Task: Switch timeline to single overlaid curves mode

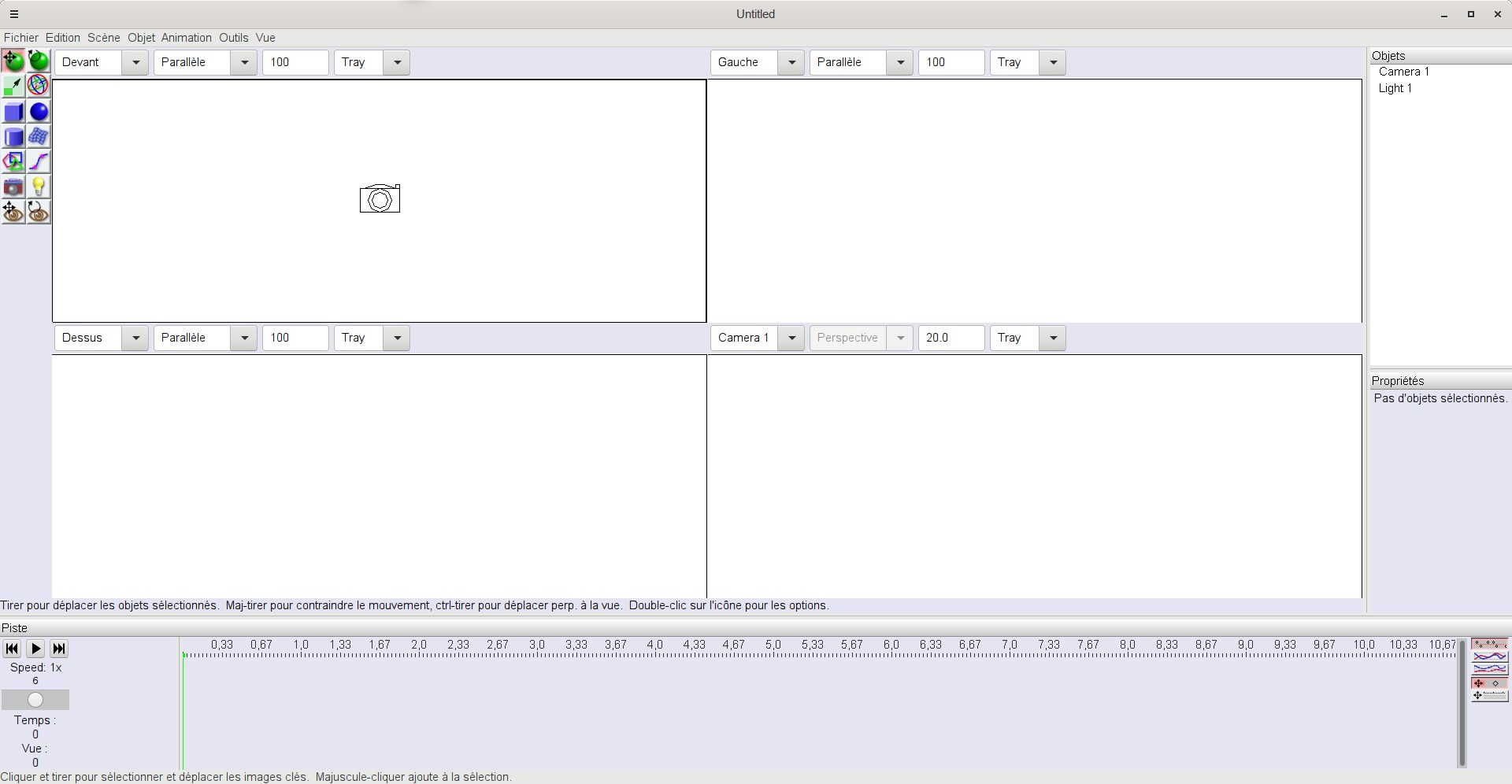Action: 1489,656
